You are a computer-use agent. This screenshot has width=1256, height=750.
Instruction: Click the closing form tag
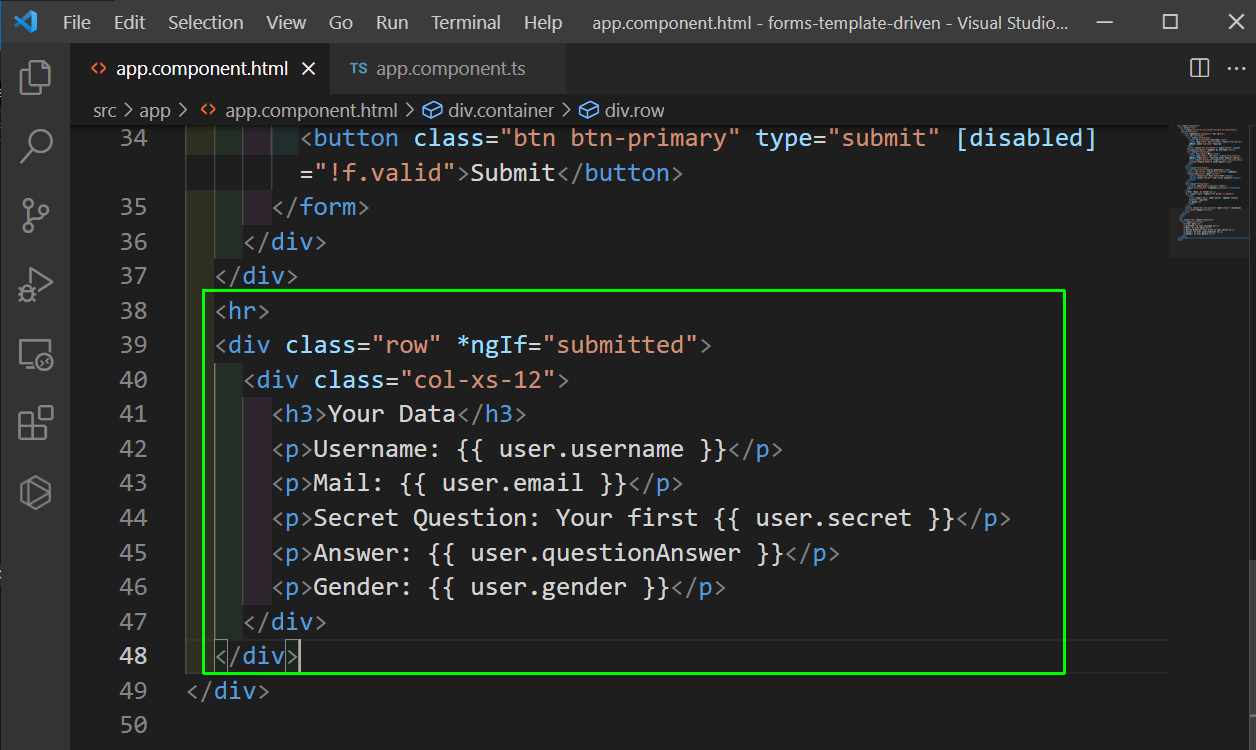(x=321, y=207)
